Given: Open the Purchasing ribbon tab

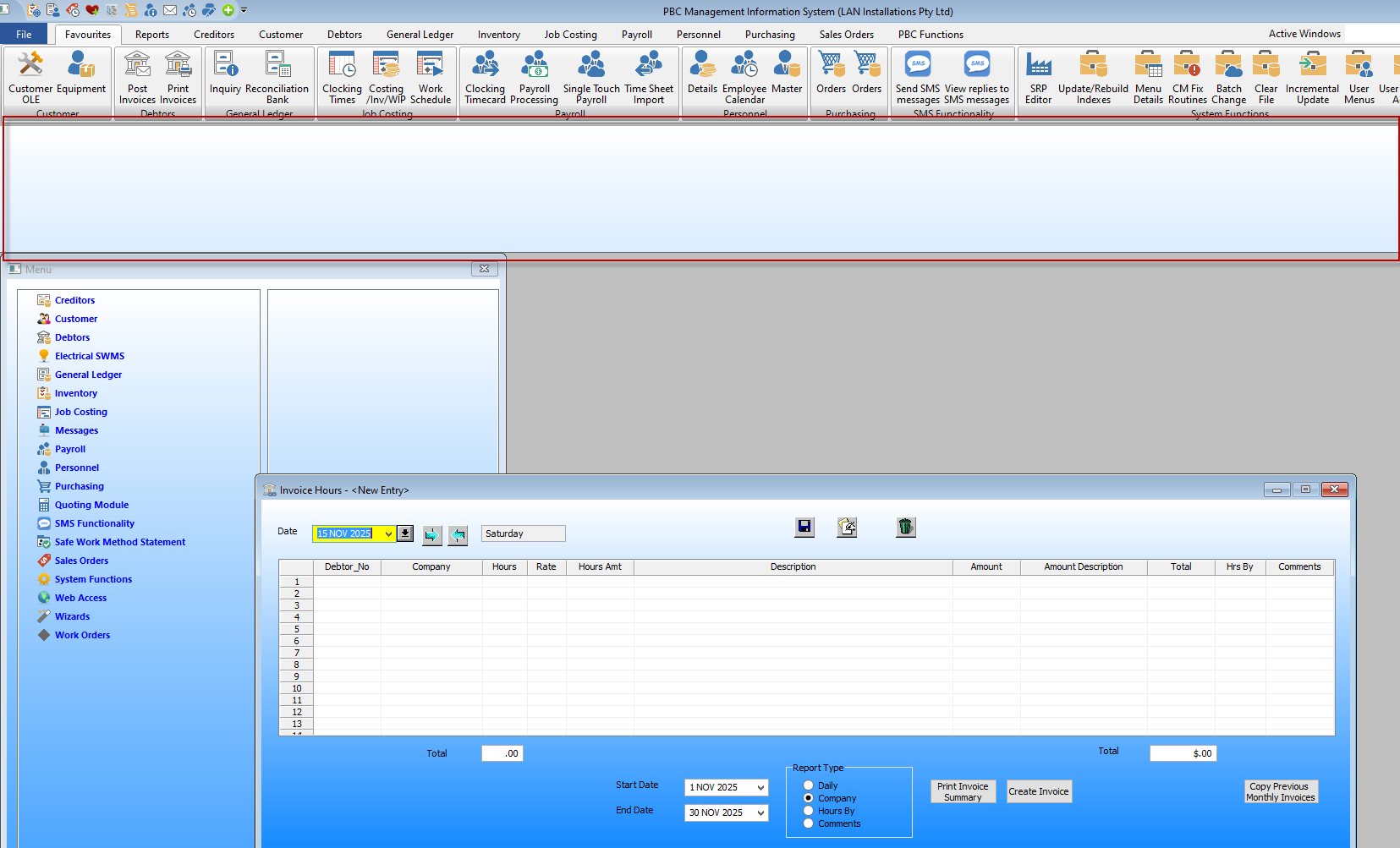Looking at the screenshot, I should [x=769, y=35].
